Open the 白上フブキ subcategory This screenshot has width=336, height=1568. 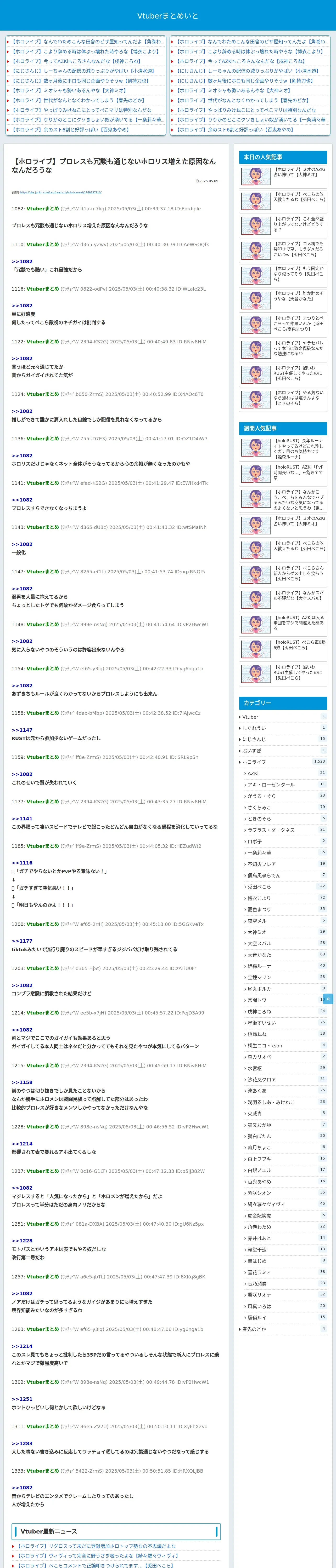285,1159
